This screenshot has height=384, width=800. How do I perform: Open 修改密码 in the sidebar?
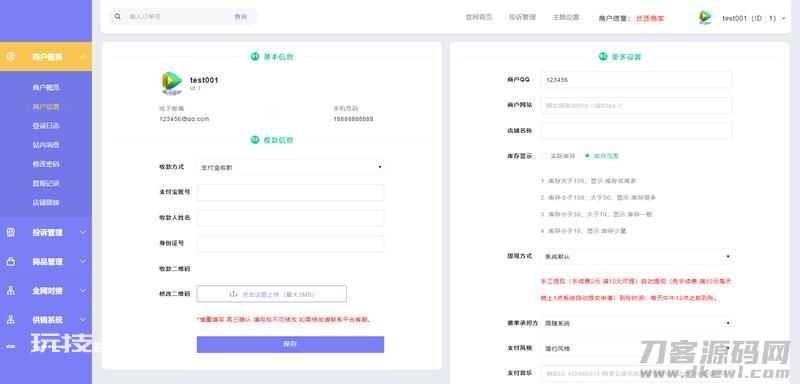pyautogui.click(x=46, y=164)
